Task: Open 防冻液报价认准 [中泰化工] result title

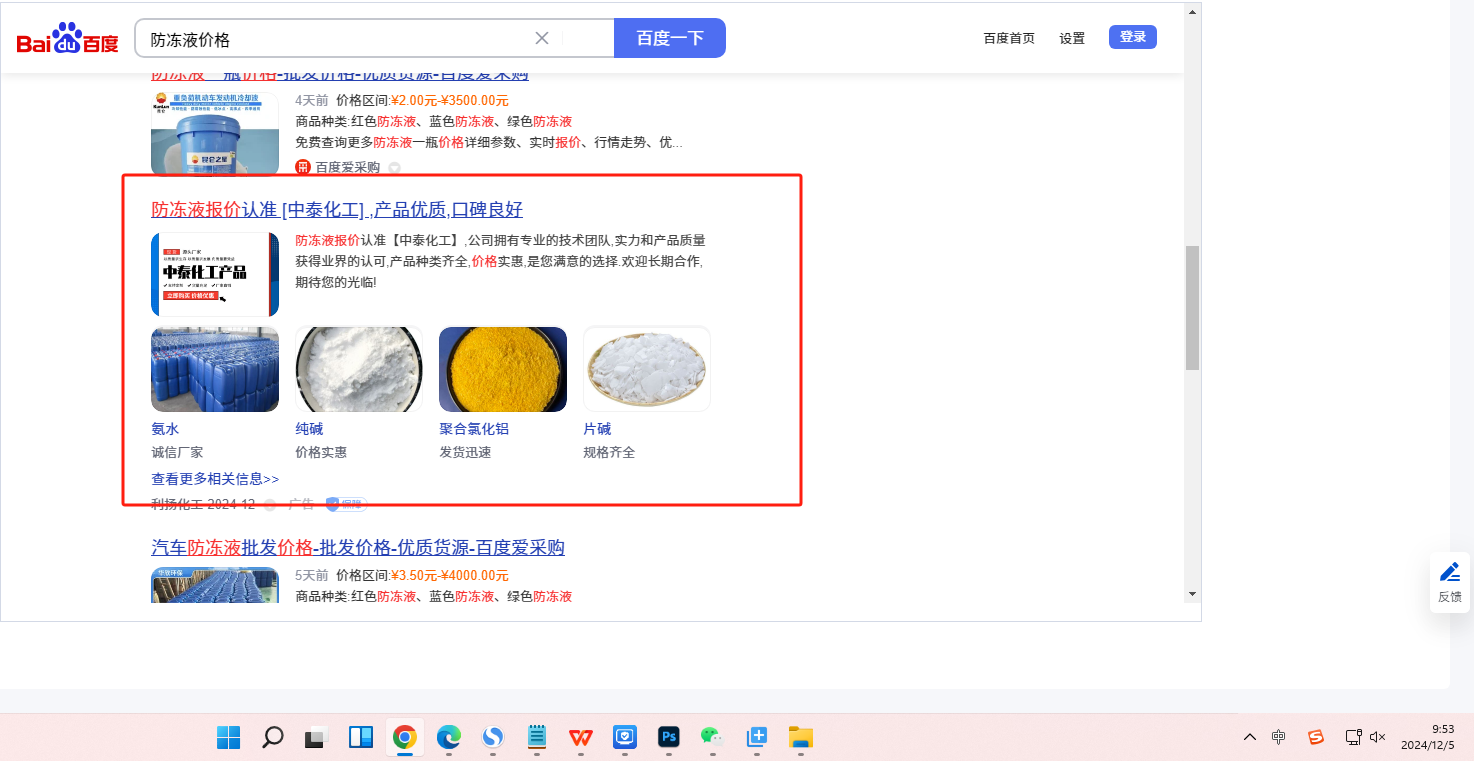Action: [x=337, y=209]
